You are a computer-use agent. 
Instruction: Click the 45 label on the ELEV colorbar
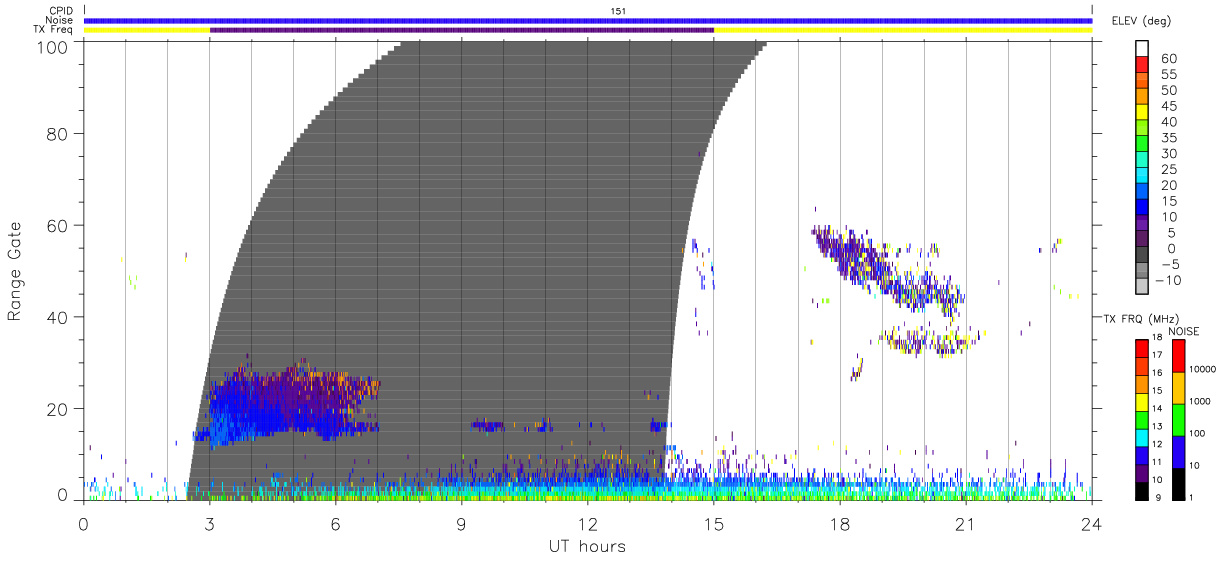tap(1168, 107)
